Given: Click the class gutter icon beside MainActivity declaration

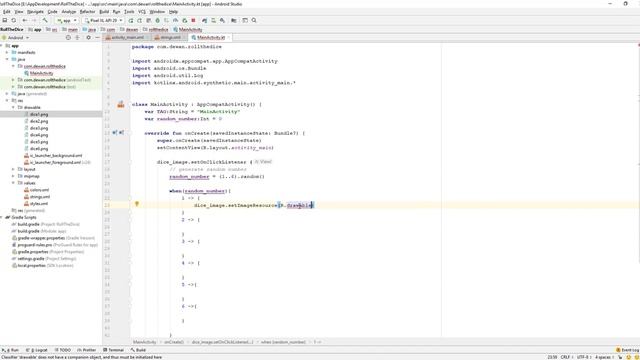Looking at the screenshot, I should (121, 104).
